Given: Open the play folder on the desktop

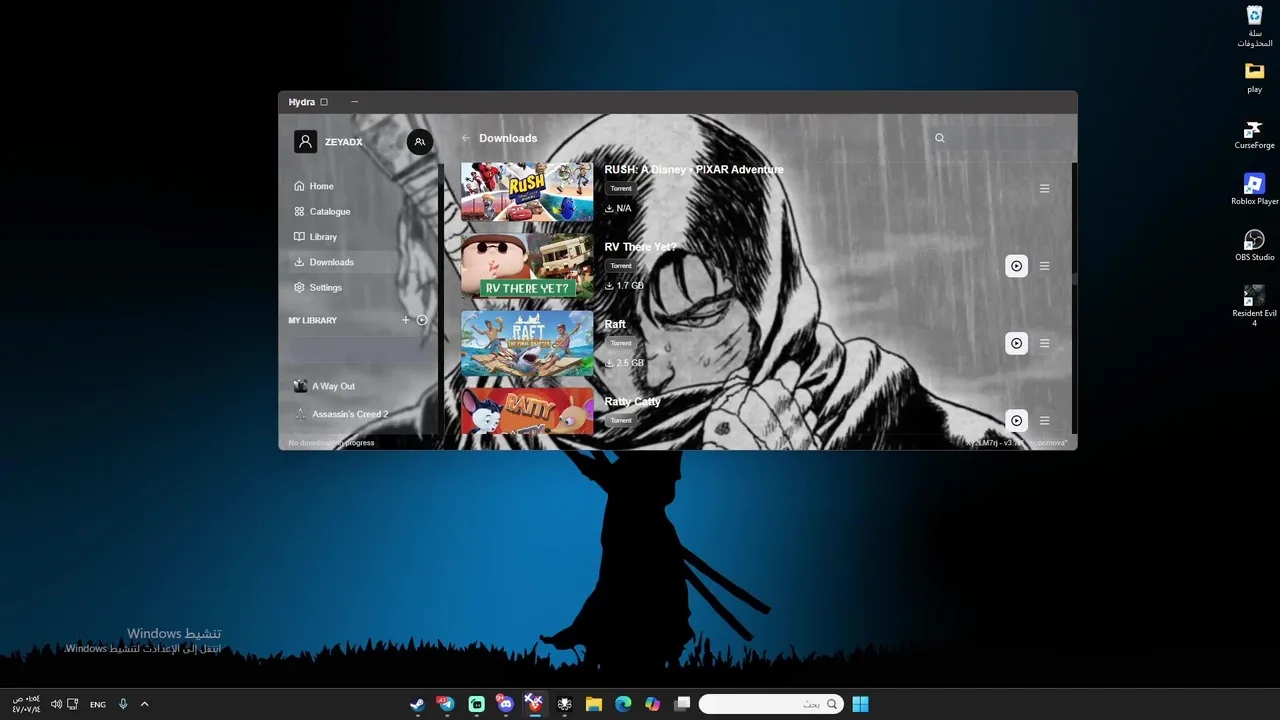Looking at the screenshot, I should tap(1254, 78).
